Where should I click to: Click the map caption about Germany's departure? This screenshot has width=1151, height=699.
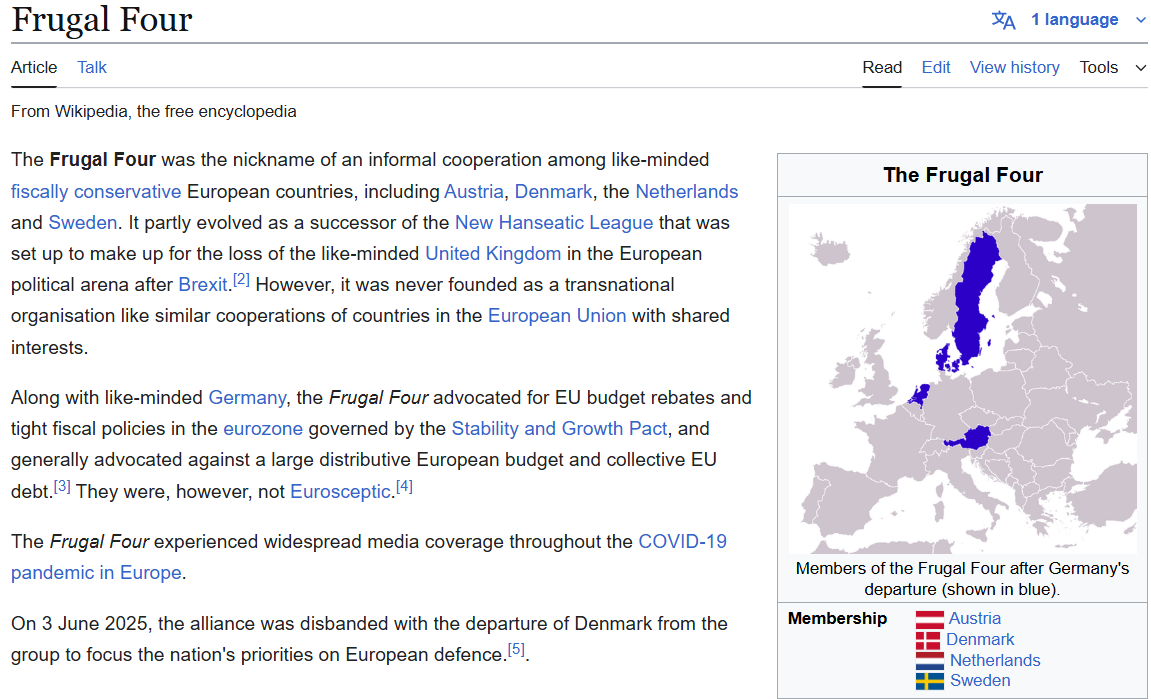(962, 579)
